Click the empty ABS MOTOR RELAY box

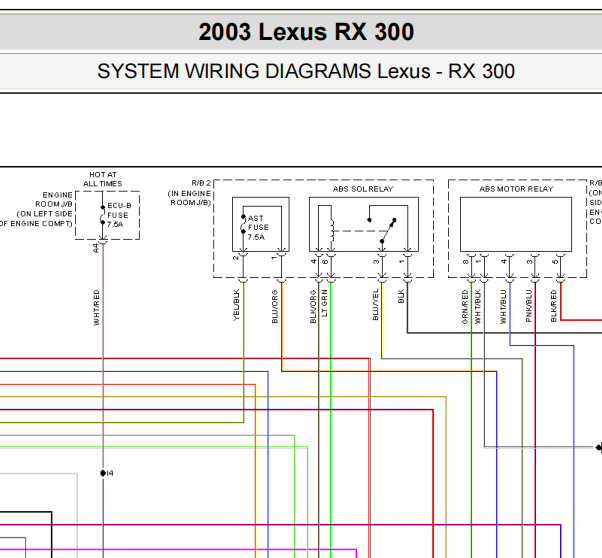click(x=516, y=225)
